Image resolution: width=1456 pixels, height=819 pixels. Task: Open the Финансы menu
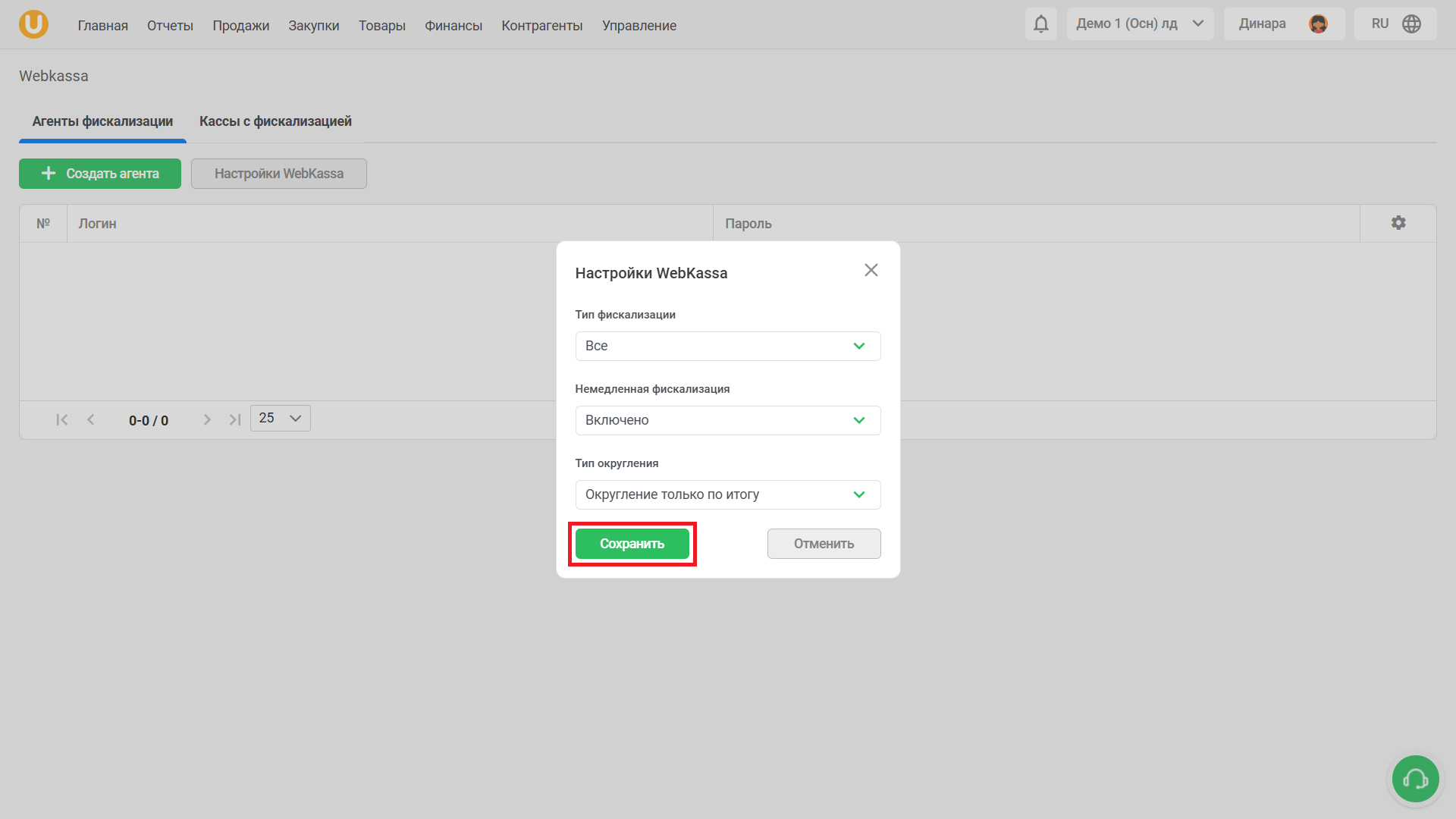click(x=453, y=26)
